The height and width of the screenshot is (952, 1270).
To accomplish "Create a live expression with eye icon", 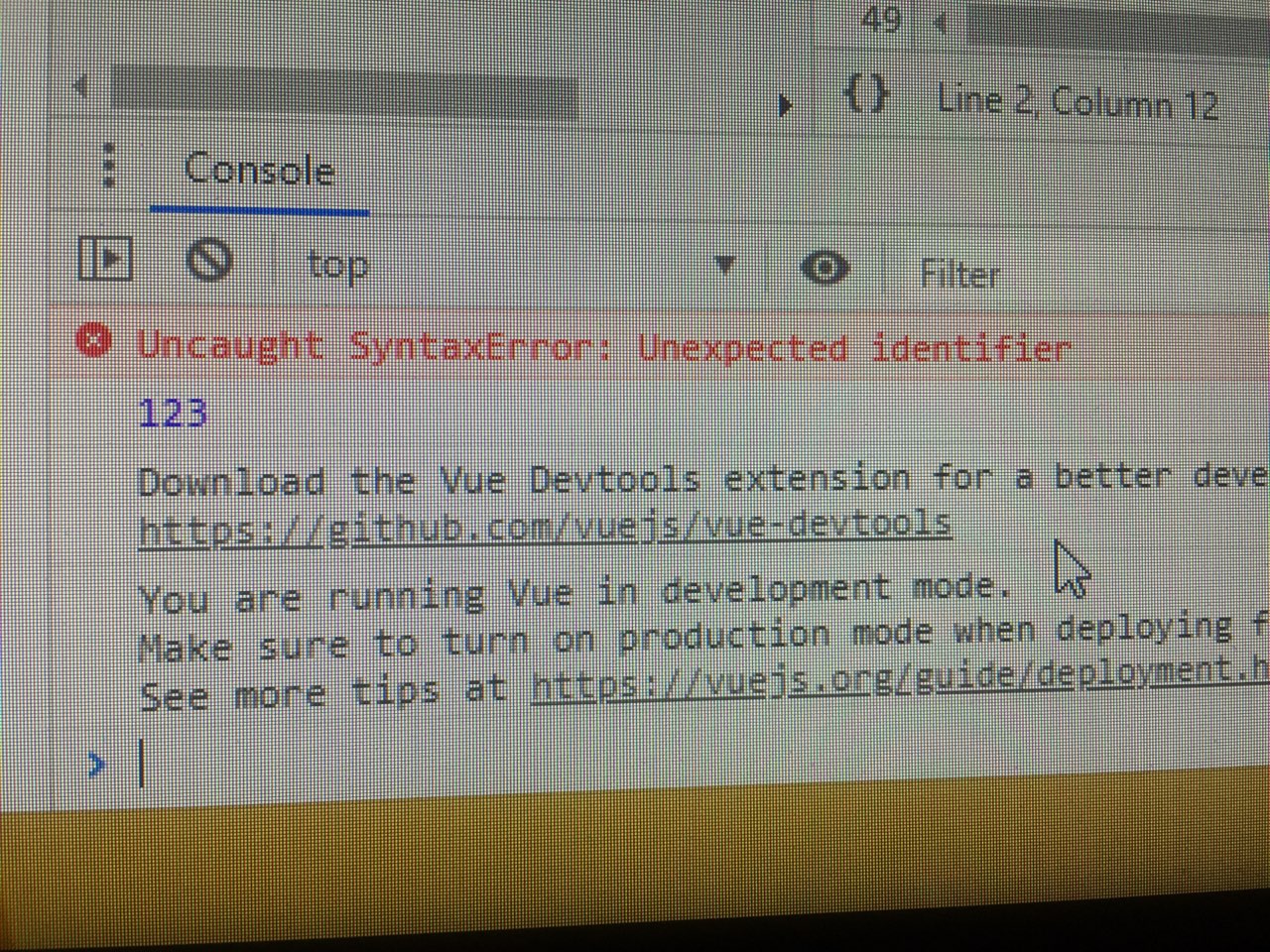I will (825, 268).
